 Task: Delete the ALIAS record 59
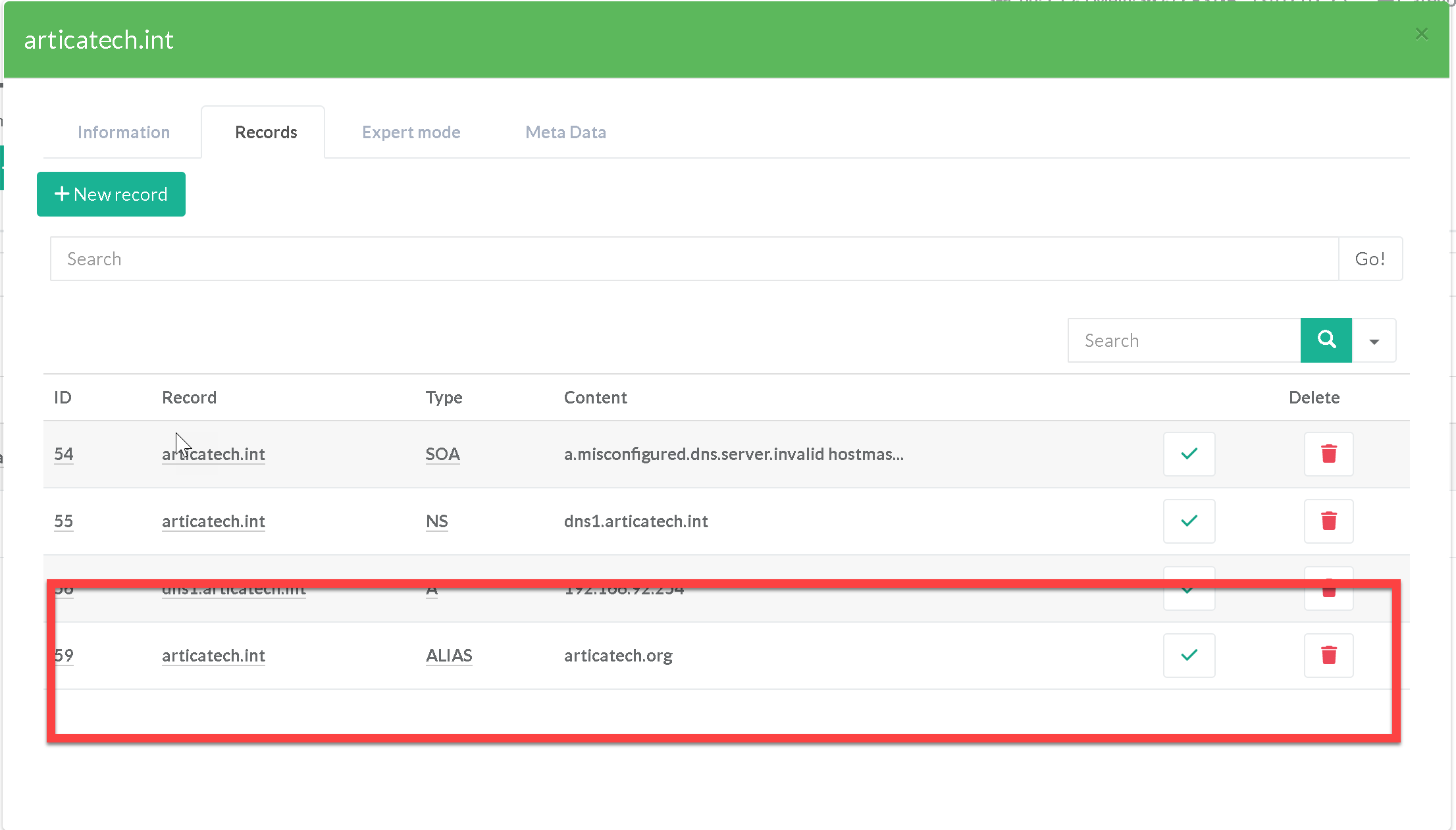[1328, 655]
